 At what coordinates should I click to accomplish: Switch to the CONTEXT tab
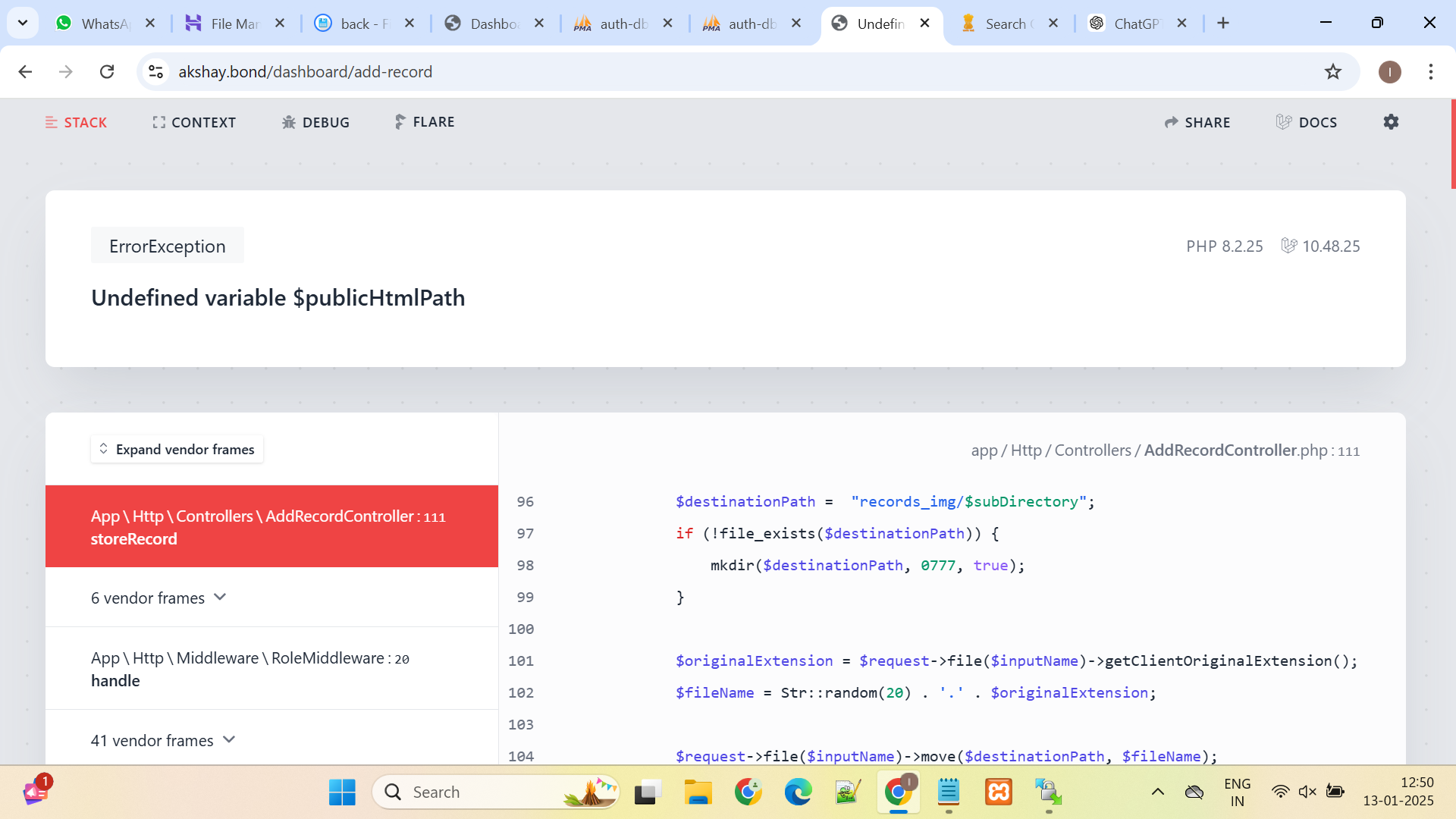(x=194, y=122)
